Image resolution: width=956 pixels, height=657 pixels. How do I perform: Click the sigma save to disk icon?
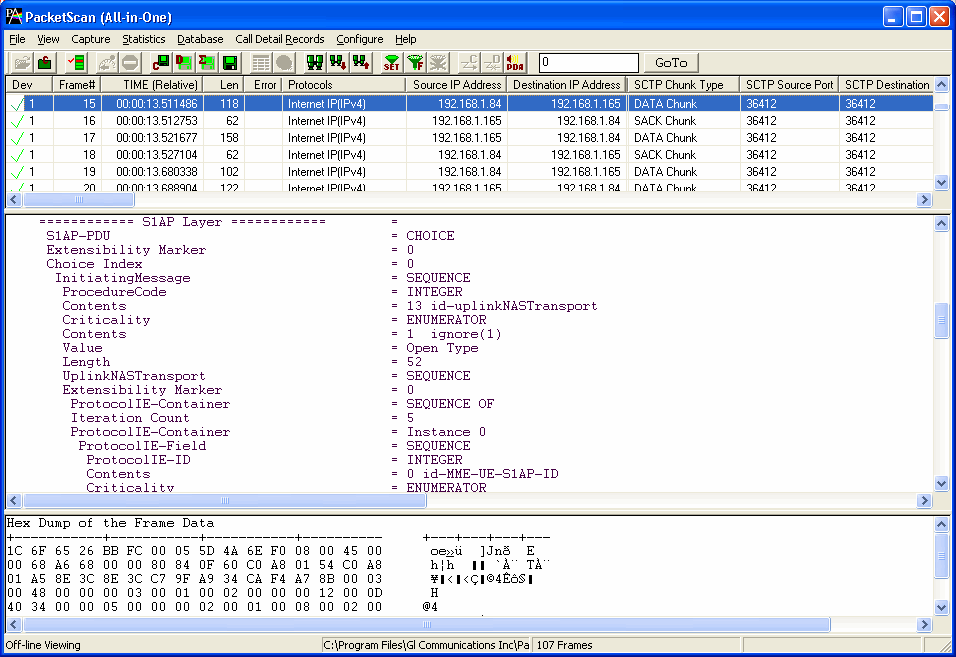point(207,63)
